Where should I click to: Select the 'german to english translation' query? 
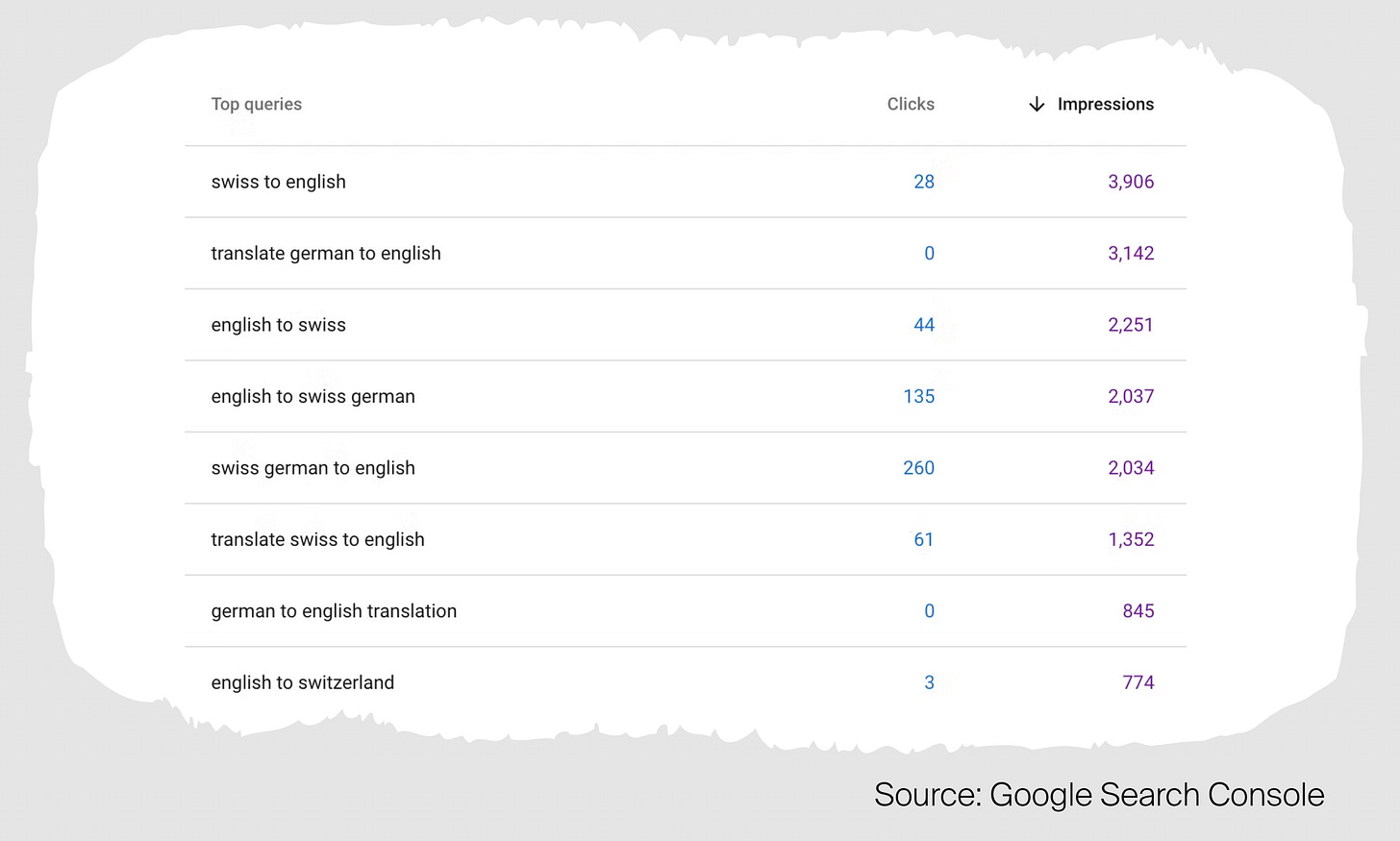point(334,611)
